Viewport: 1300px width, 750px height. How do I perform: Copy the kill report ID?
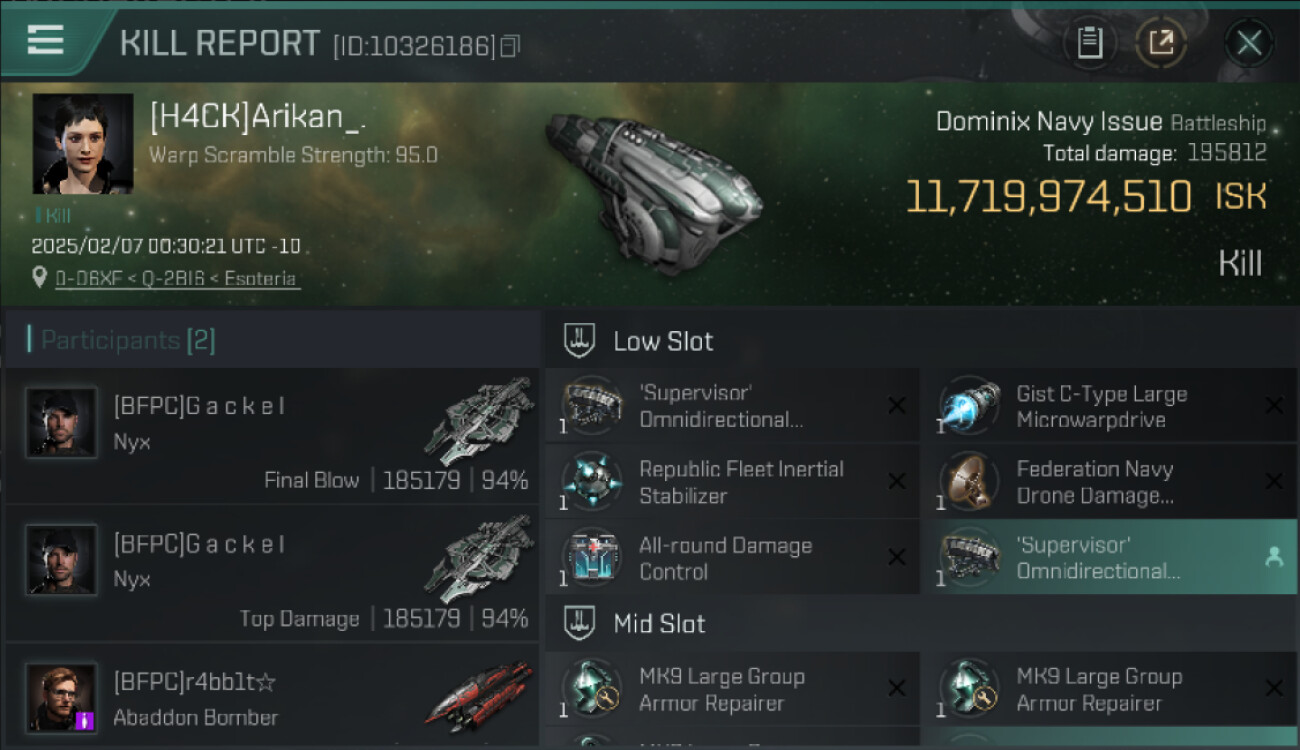pos(510,46)
